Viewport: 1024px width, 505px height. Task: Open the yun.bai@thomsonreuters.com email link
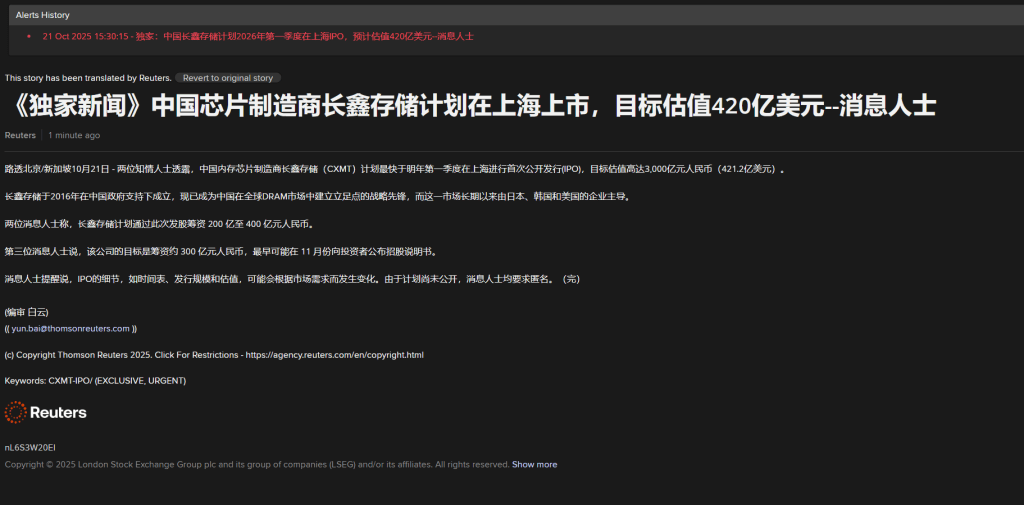coord(70,328)
